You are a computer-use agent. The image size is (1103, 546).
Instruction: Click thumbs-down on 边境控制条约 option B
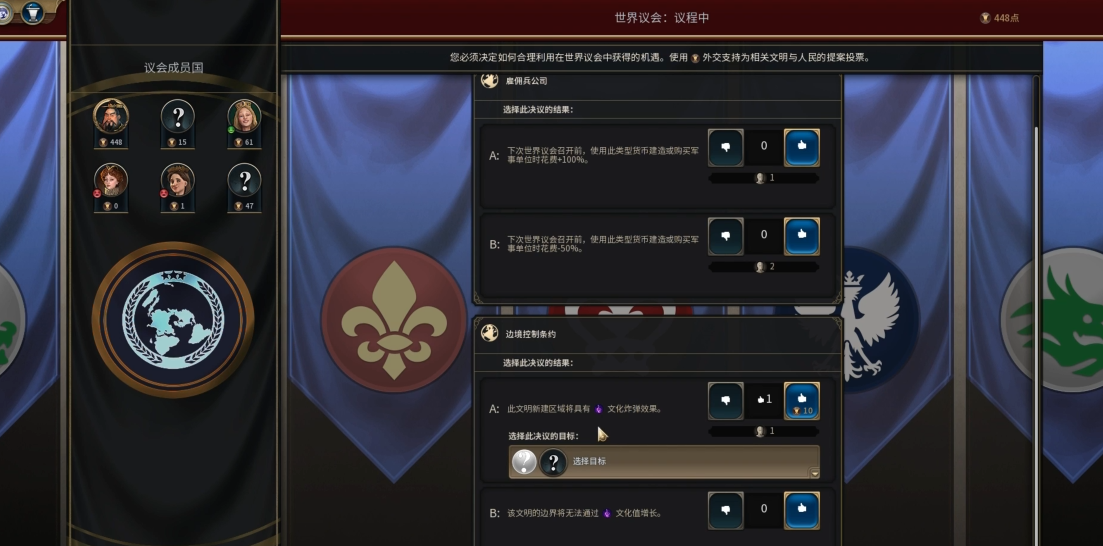point(725,511)
